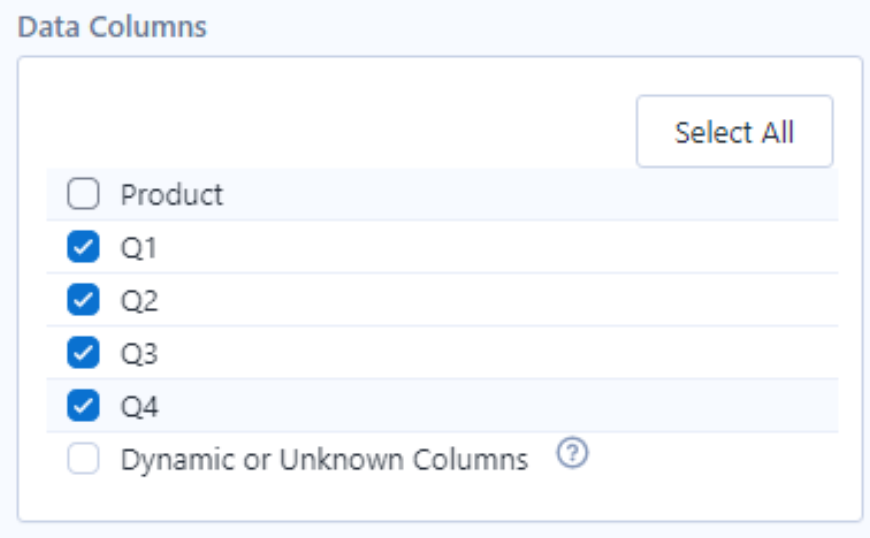Click empty space in the Q1 row
Viewport: 870px width, 538px height.
[x=499, y=247]
